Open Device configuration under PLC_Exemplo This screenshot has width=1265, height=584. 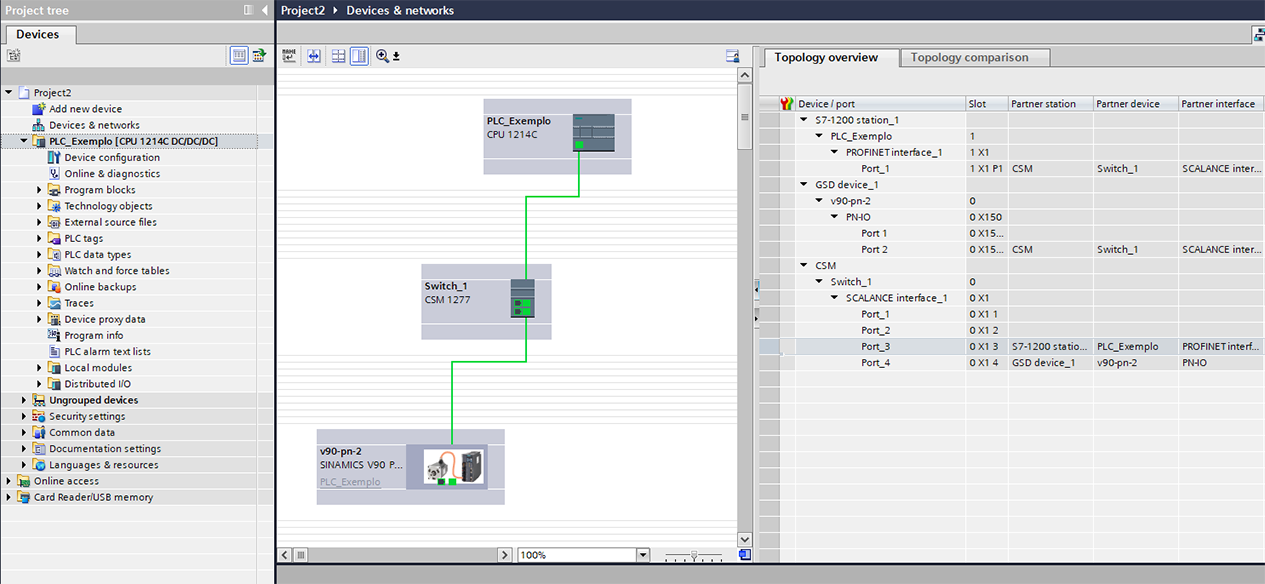tap(112, 158)
